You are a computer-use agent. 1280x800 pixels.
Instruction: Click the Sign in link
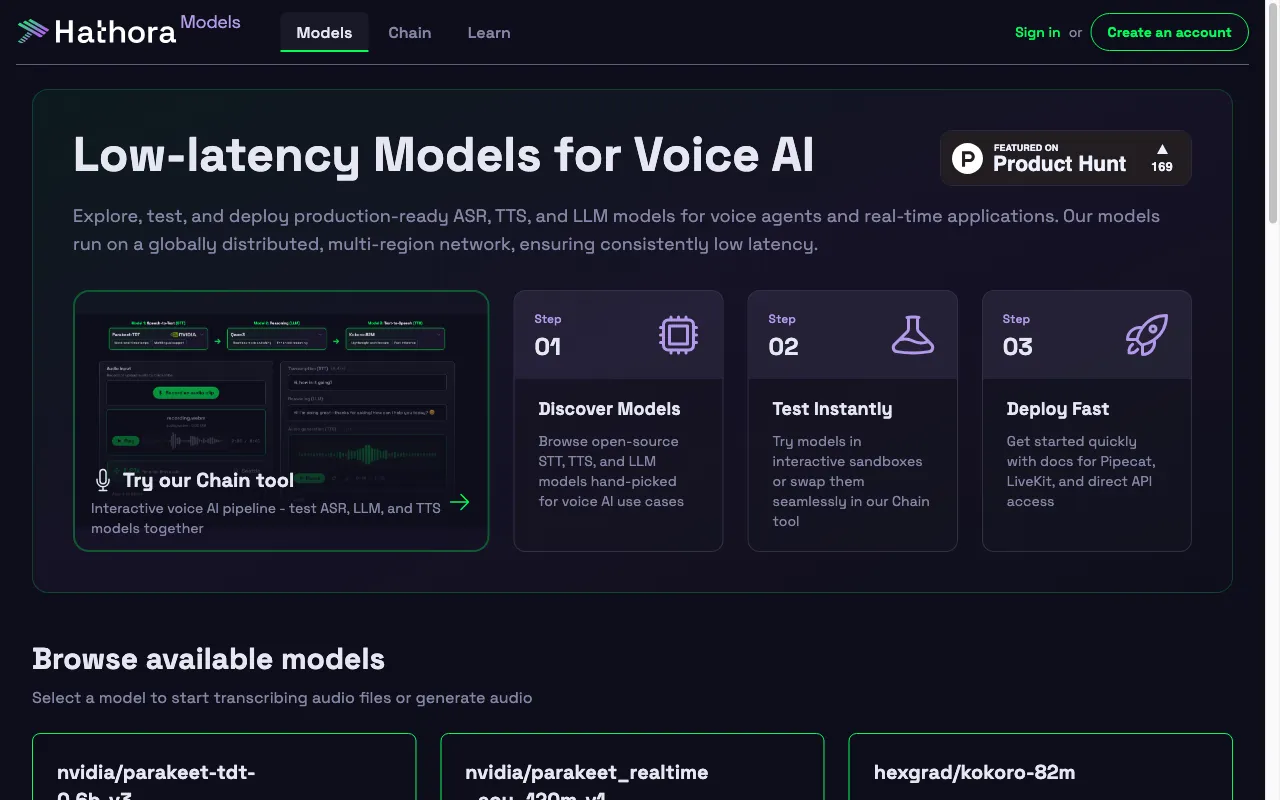tap(1037, 32)
